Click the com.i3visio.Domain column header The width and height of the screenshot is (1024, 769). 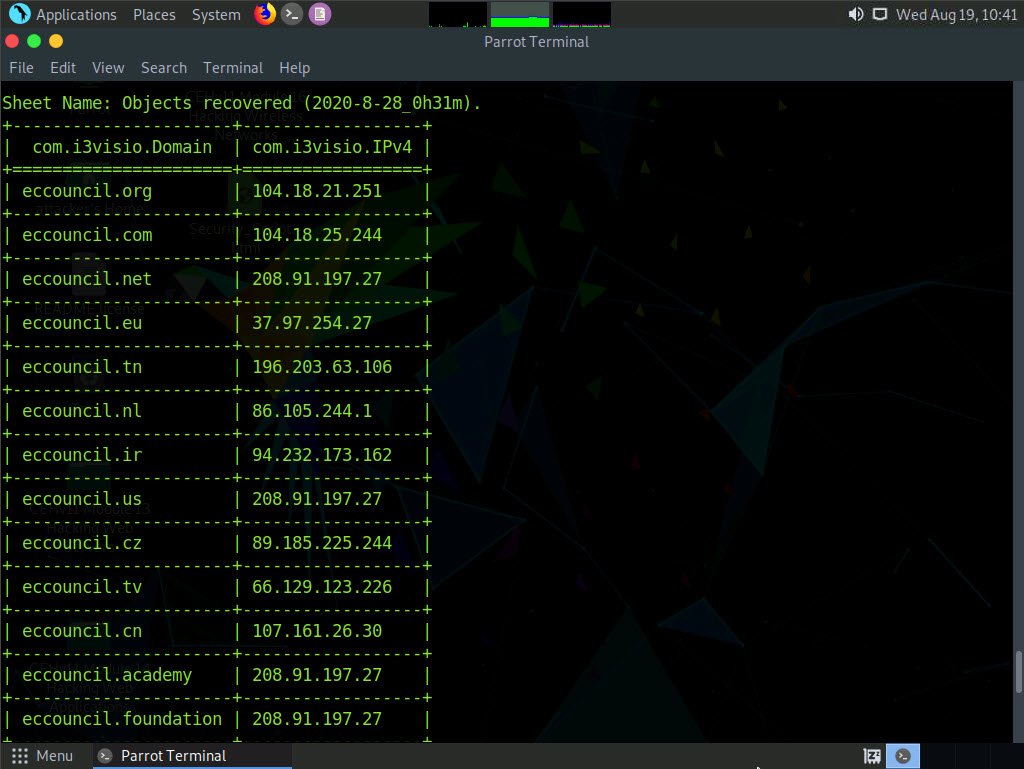click(122, 148)
